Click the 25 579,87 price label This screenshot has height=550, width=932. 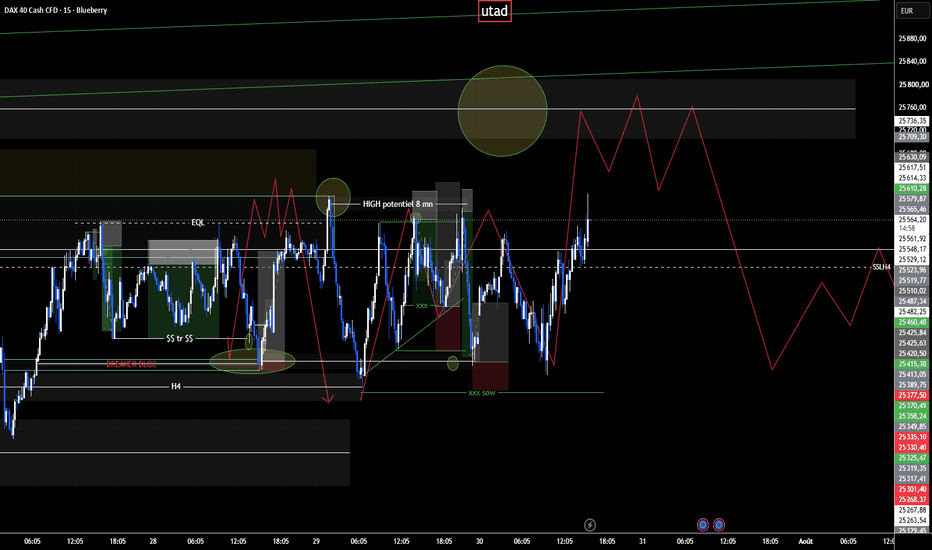(x=912, y=199)
